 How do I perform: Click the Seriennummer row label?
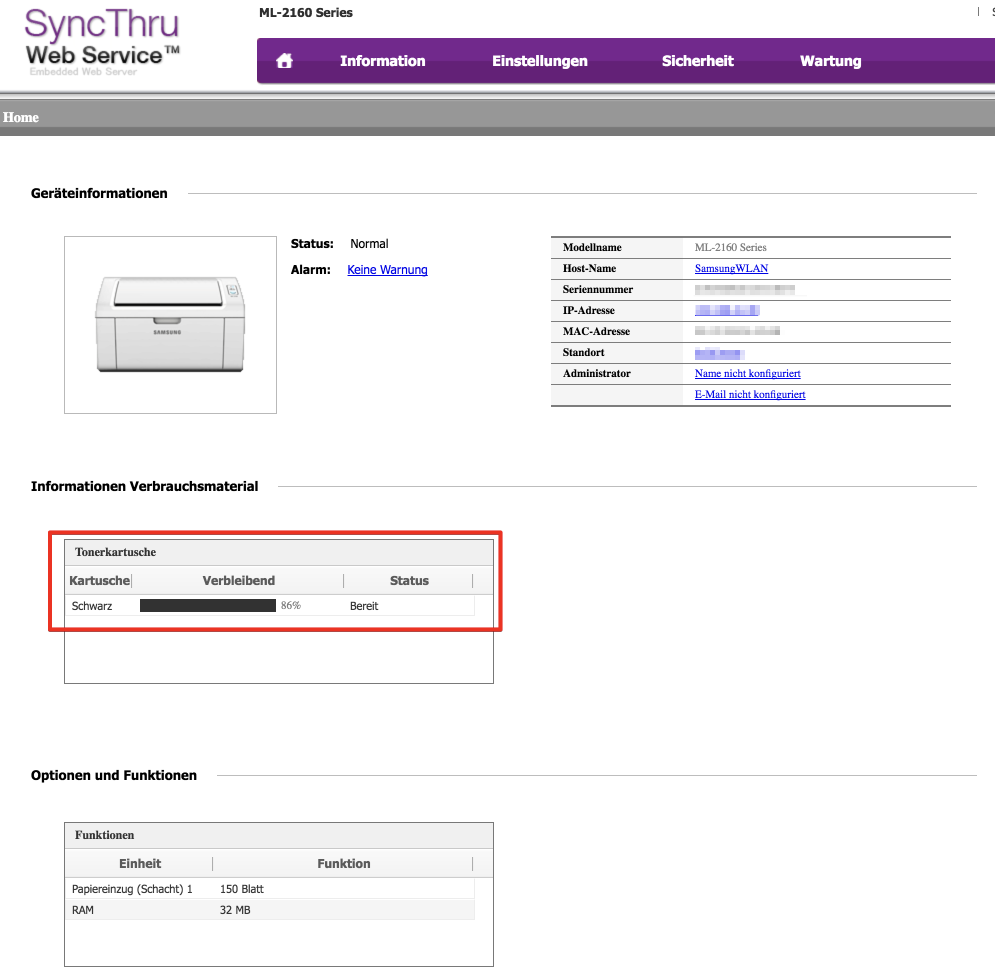click(x=598, y=289)
